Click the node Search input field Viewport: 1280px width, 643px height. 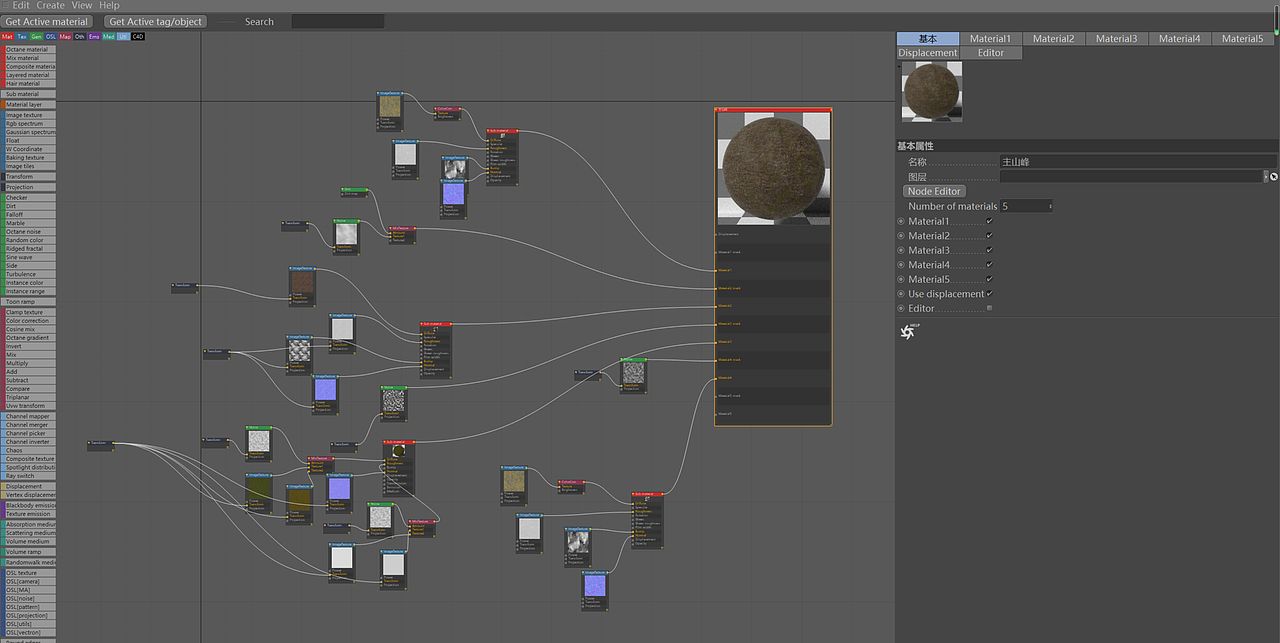coord(337,21)
